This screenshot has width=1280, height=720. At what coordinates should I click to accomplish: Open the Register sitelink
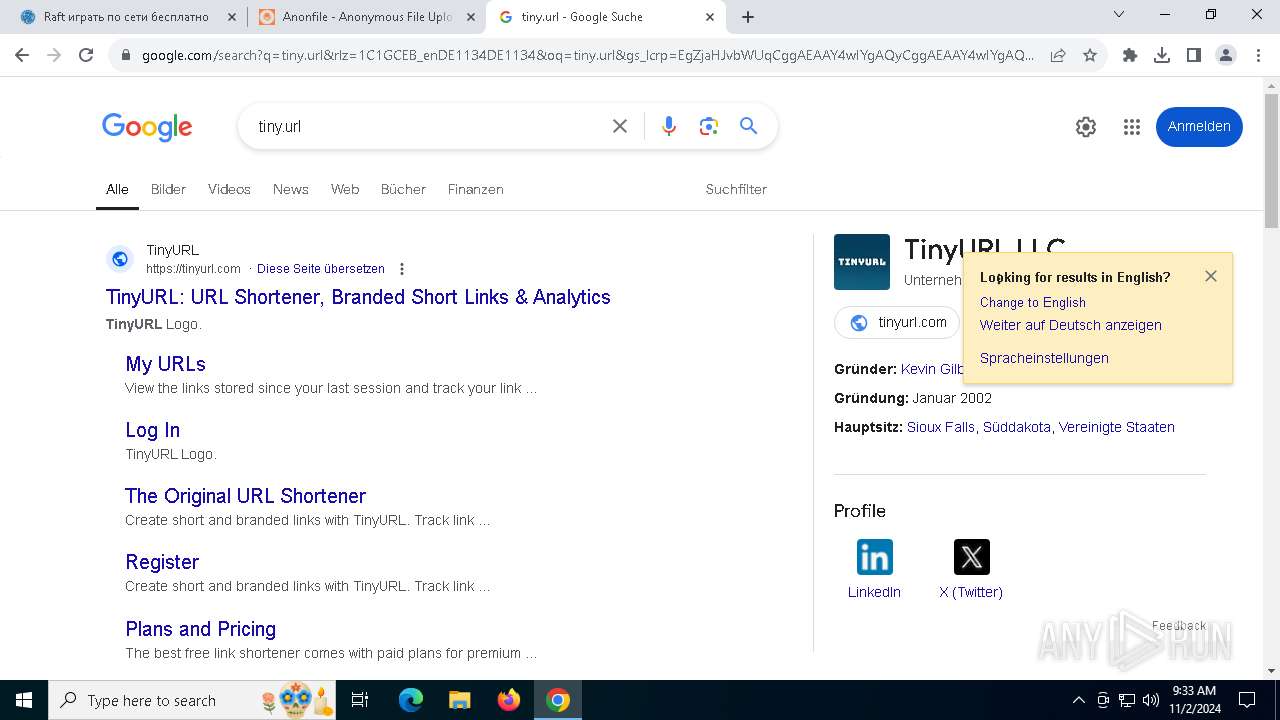(x=162, y=562)
